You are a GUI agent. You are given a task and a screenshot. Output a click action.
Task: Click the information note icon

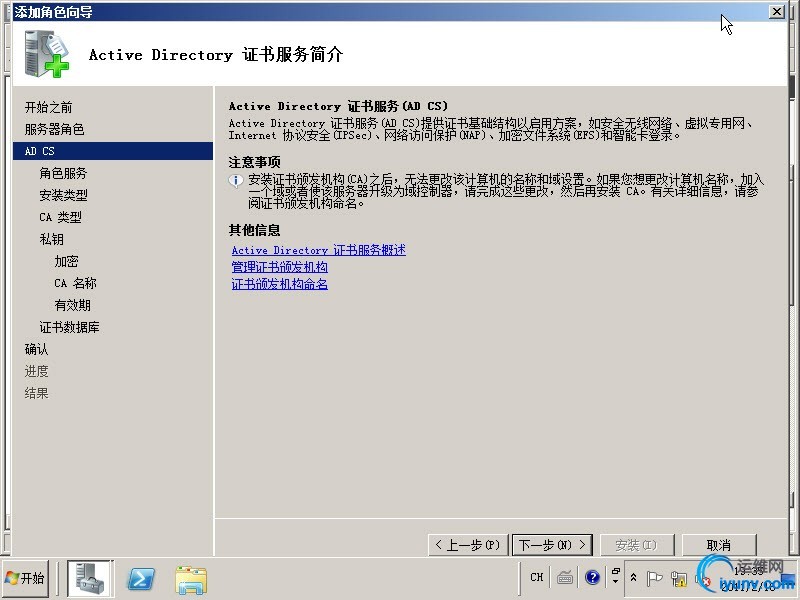point(236,181)
